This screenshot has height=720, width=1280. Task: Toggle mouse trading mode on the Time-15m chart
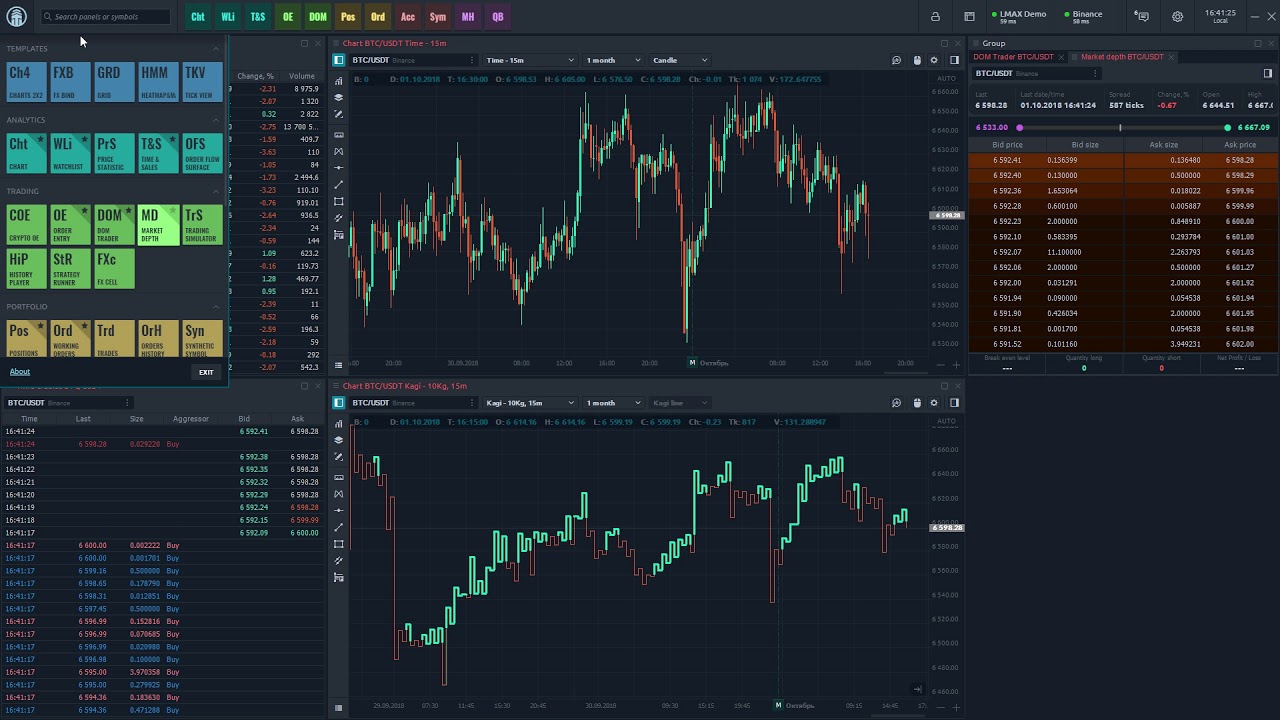(917, 60)
